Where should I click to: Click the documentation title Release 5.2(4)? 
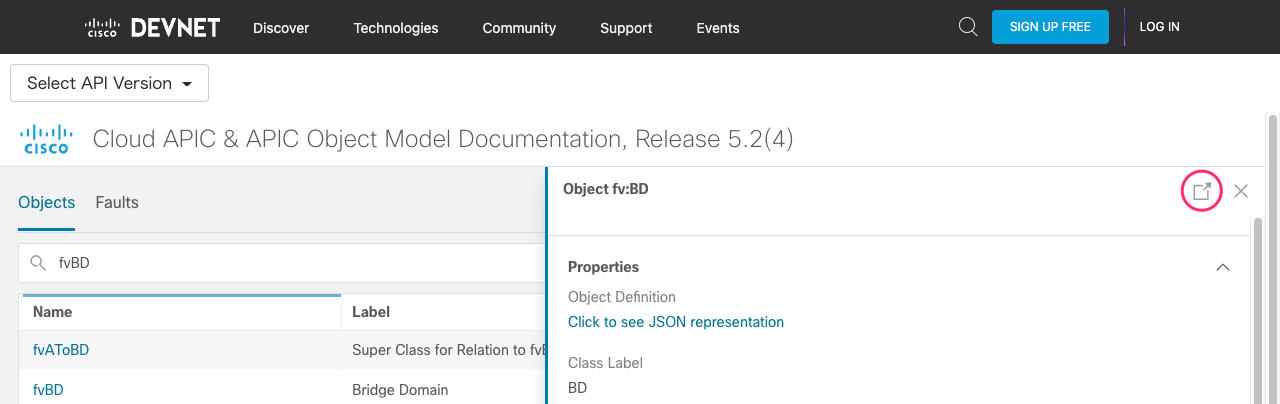click(443, 139)
